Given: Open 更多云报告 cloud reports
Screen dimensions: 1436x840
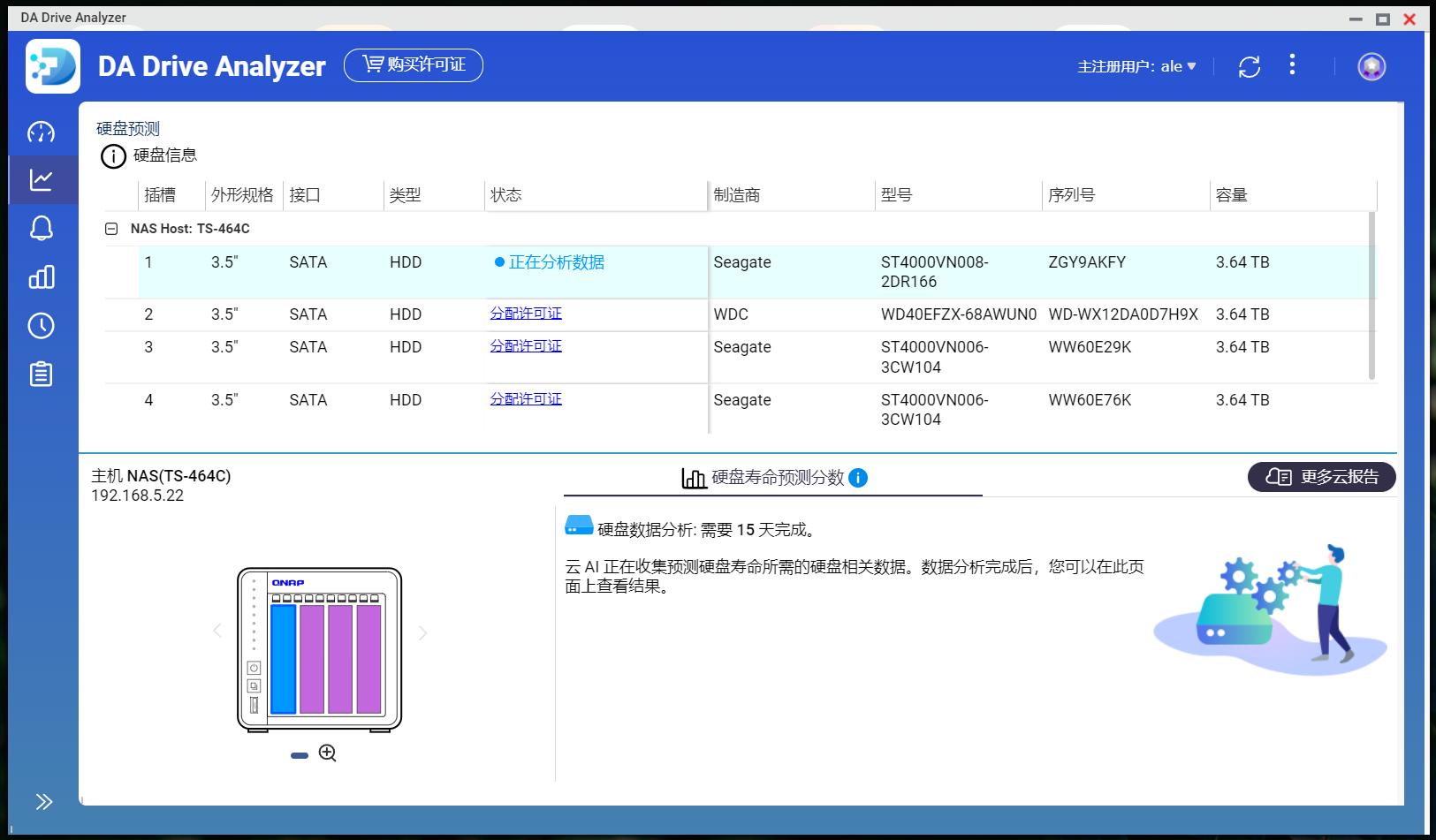Looking at the screenshot, I should (1321, 477).
